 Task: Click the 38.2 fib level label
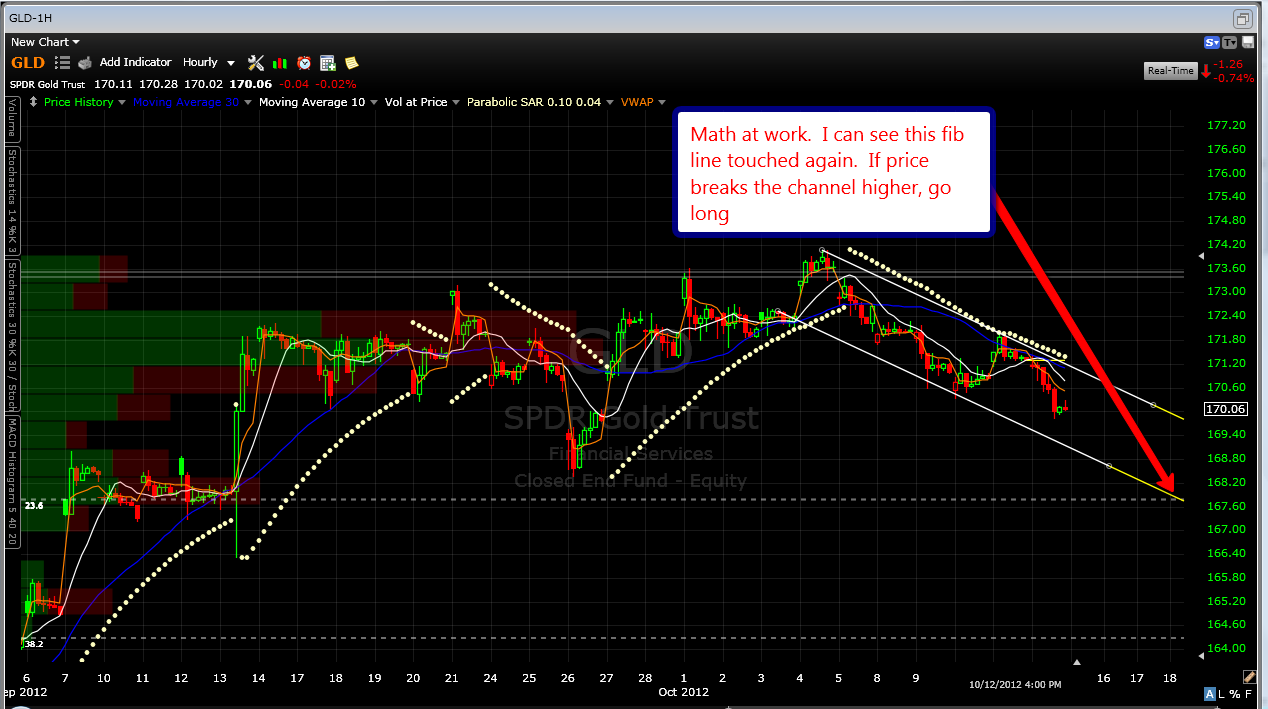35,644
